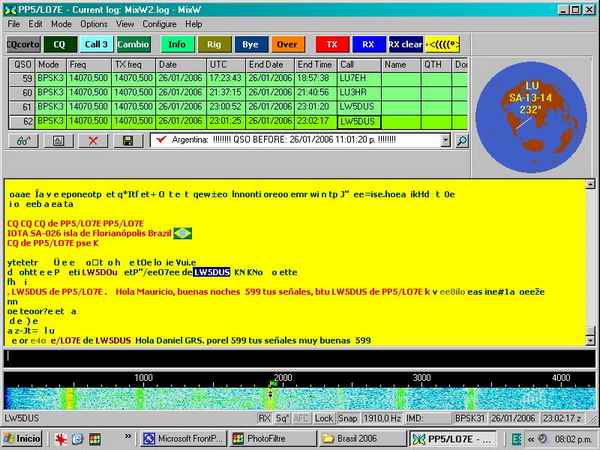Open the Mode menu
600x450 pixels.
pyautogui.click(x=61, y=23)
